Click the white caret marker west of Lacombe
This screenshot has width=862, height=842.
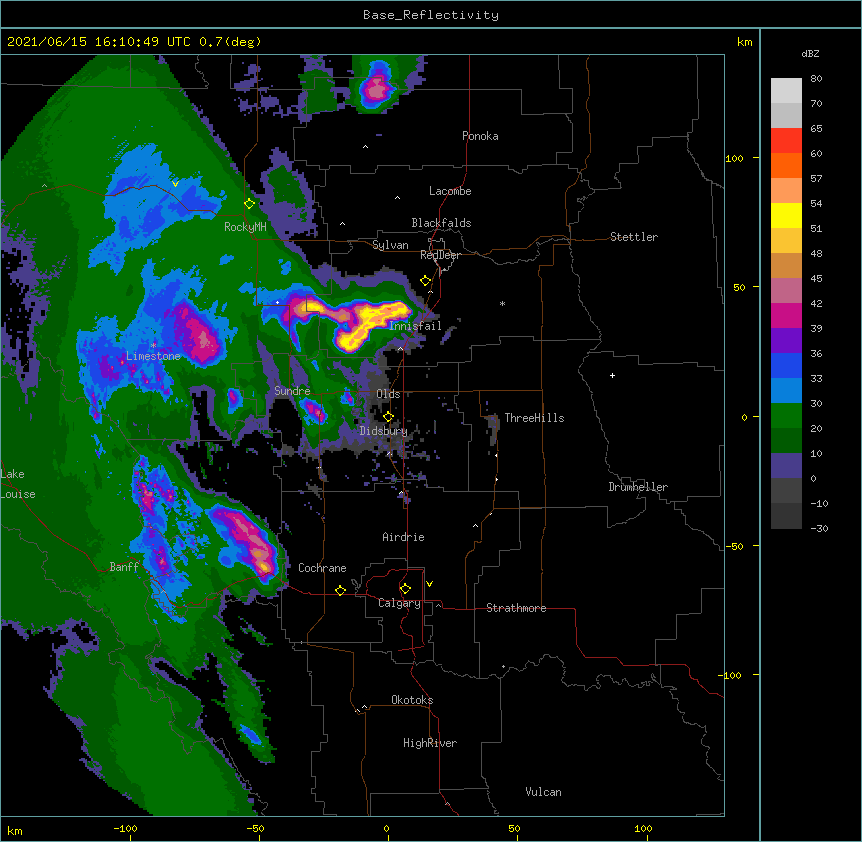(x=397, y=198)
